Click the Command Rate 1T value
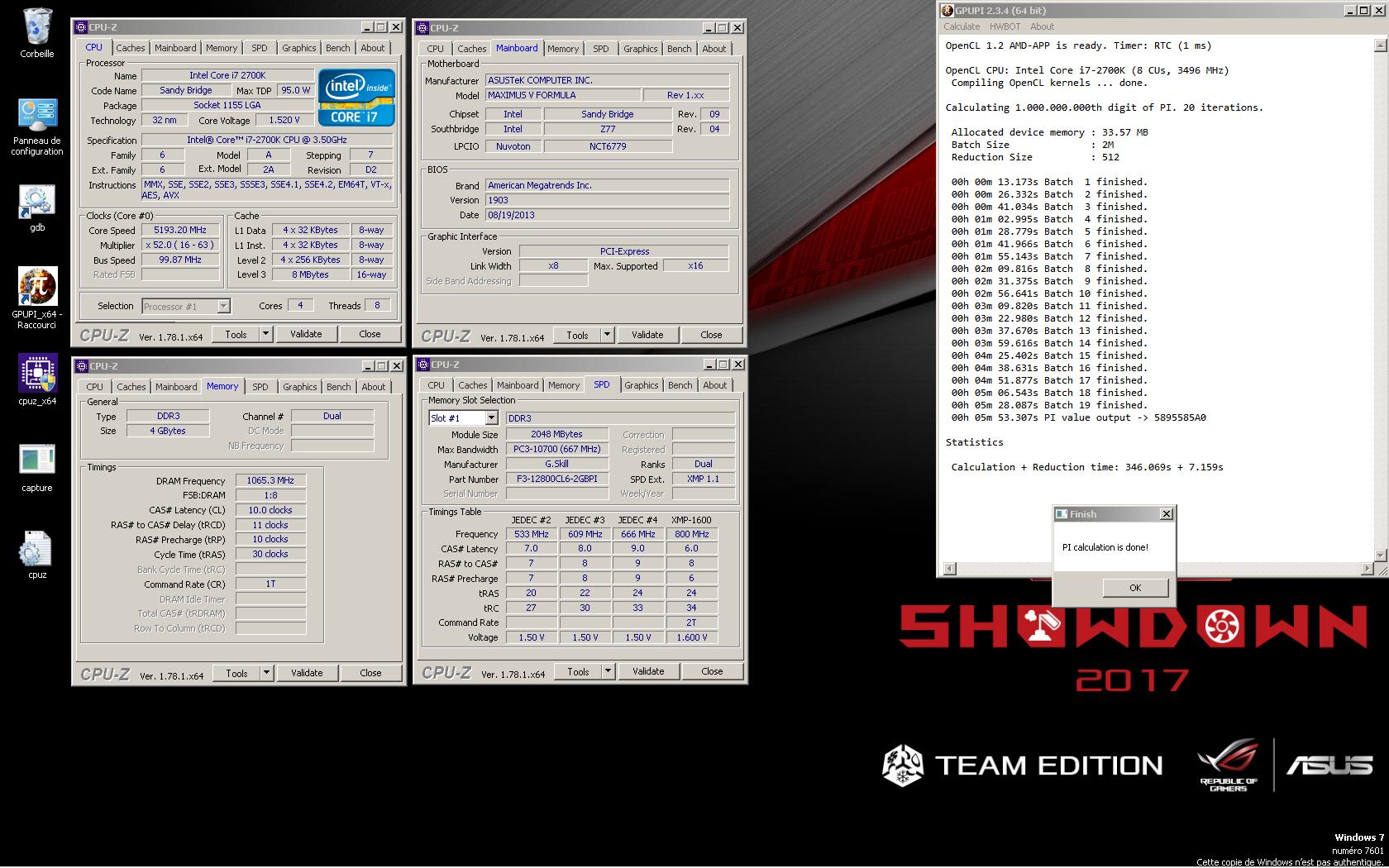 [270, 584]
